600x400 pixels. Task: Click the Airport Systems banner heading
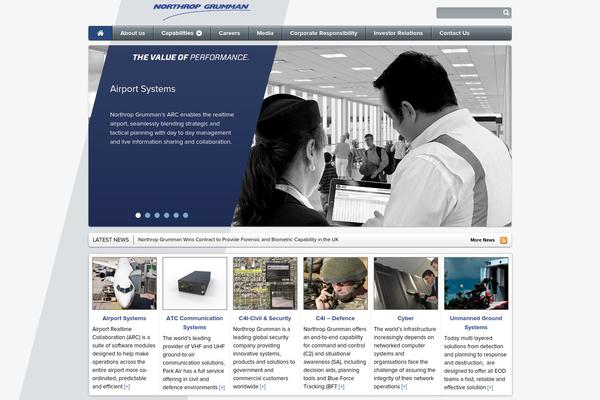(143, 89)
